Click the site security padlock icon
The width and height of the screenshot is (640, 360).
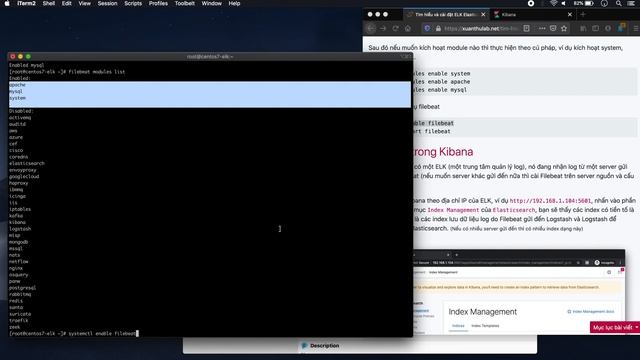(438, 28)
